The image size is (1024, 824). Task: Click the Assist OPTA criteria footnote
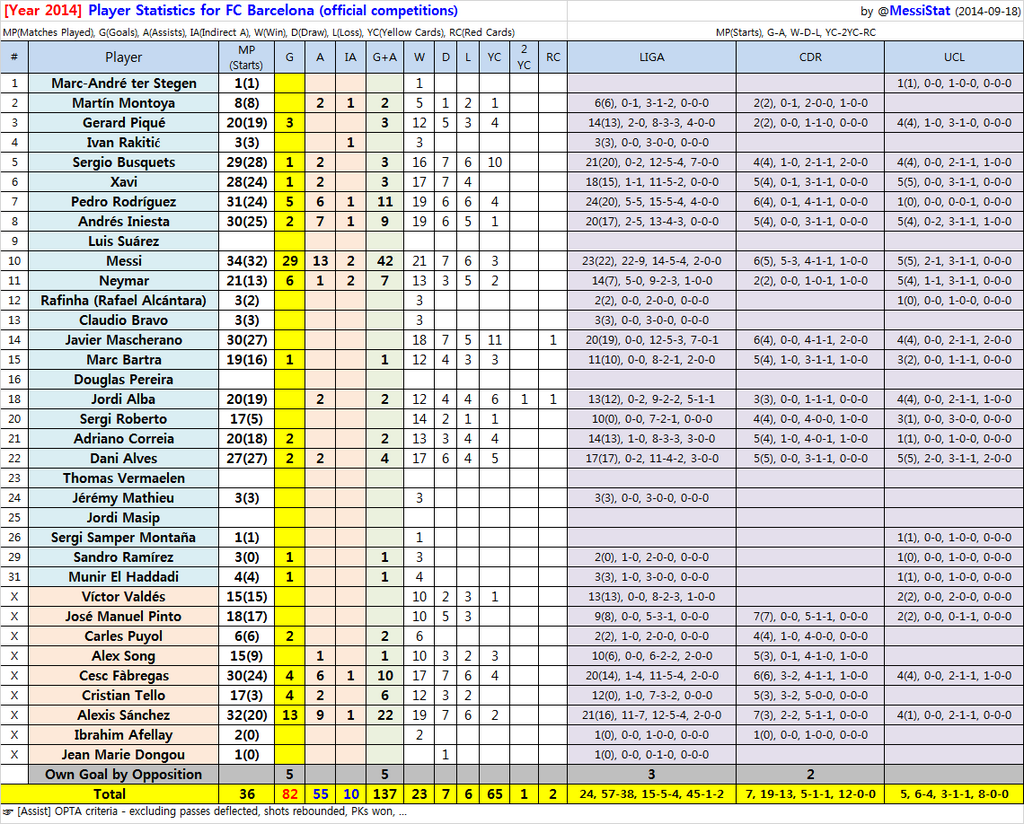(208, 813)
